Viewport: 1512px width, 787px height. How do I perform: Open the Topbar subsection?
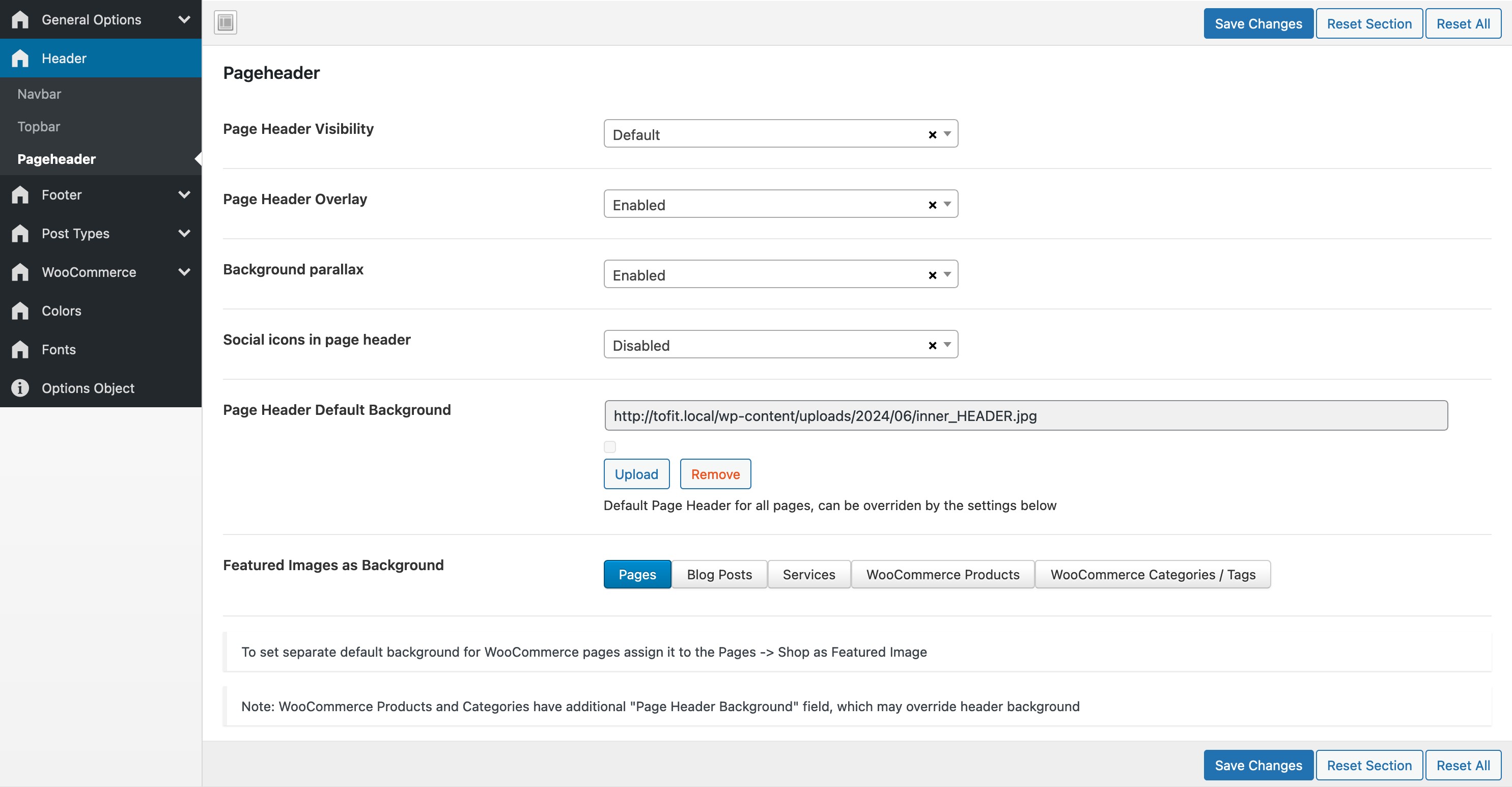[39, 127]
